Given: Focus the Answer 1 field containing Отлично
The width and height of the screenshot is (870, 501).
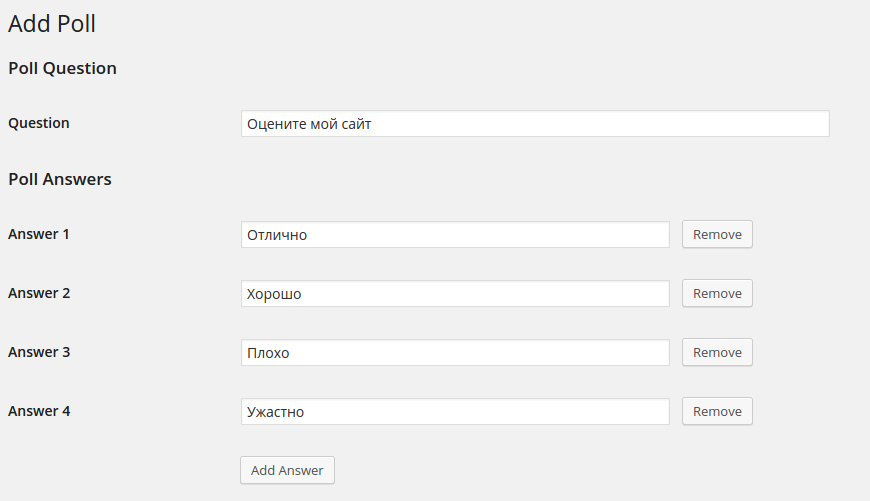Looking at the screenshot, I should pos(455,235).
